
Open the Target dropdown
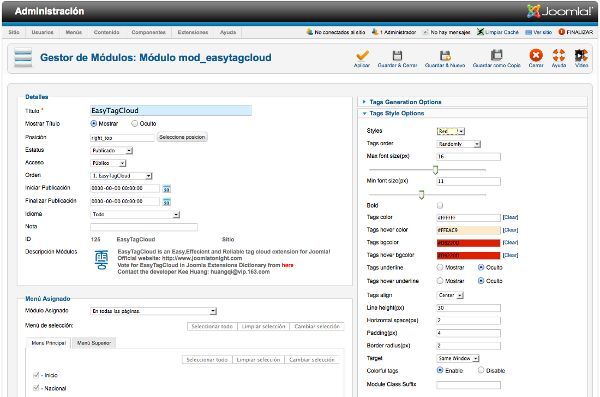tap(458, 358)
